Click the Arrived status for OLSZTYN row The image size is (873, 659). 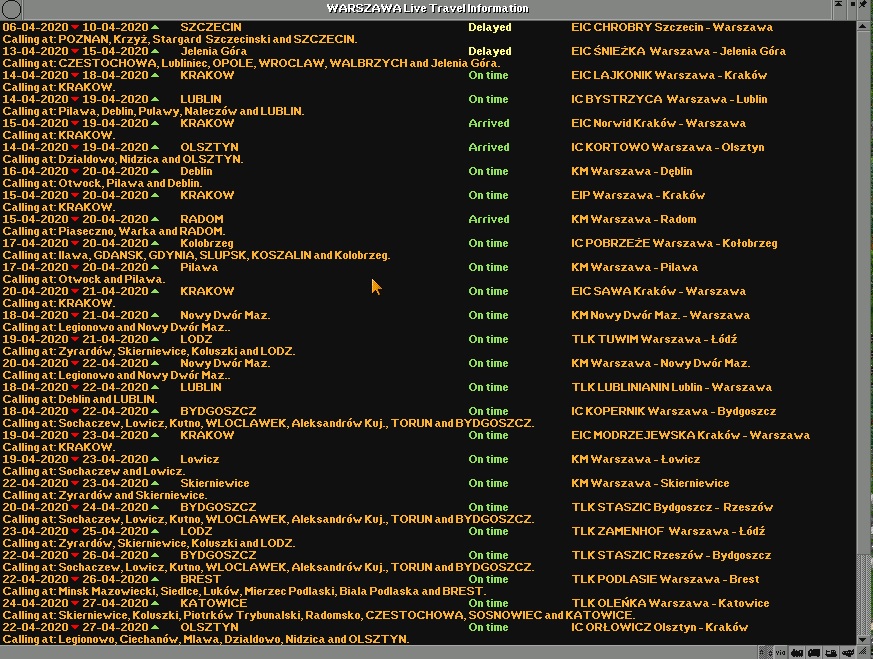pos(489,147)
